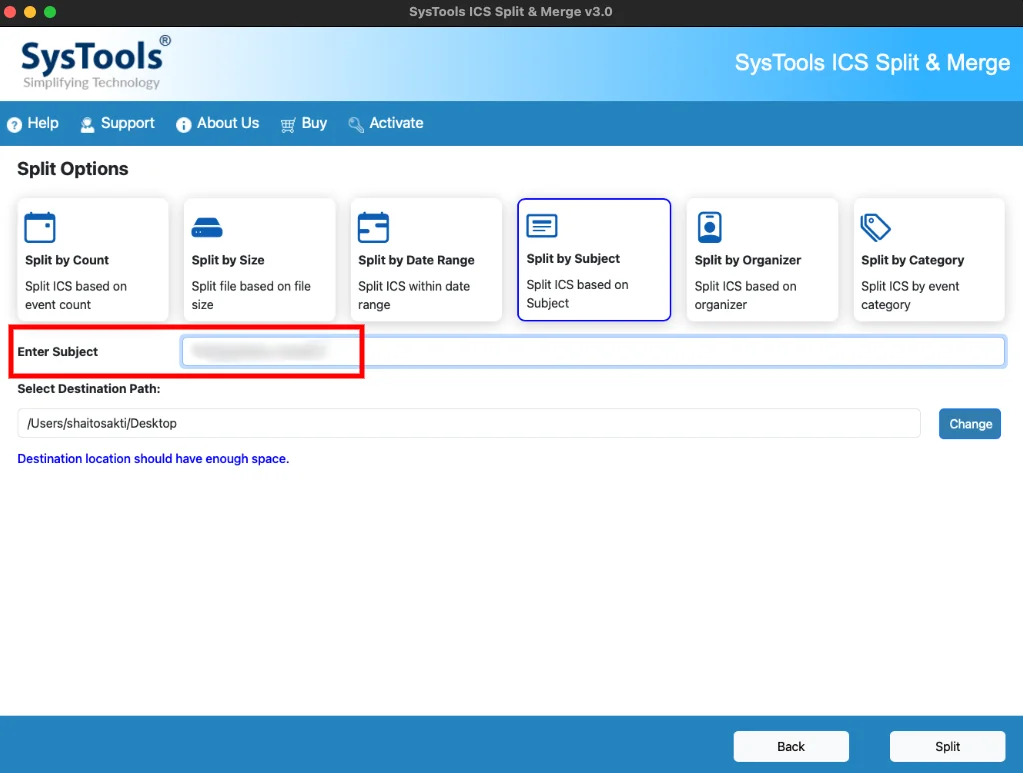
Task: Click the Split by Size drive icon
Action: point(207,228)
